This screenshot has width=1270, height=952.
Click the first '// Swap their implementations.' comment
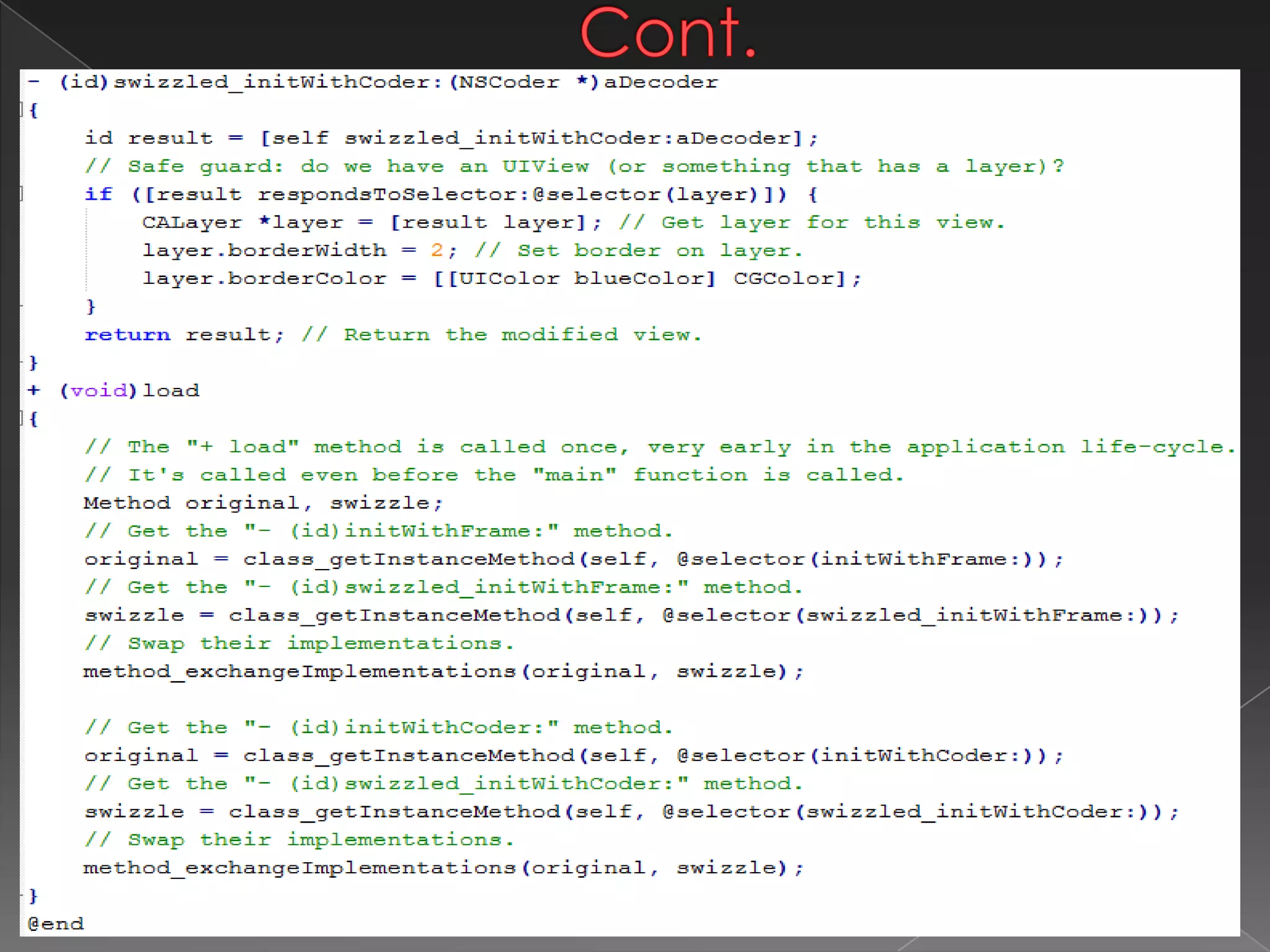(x=300, y=643)
